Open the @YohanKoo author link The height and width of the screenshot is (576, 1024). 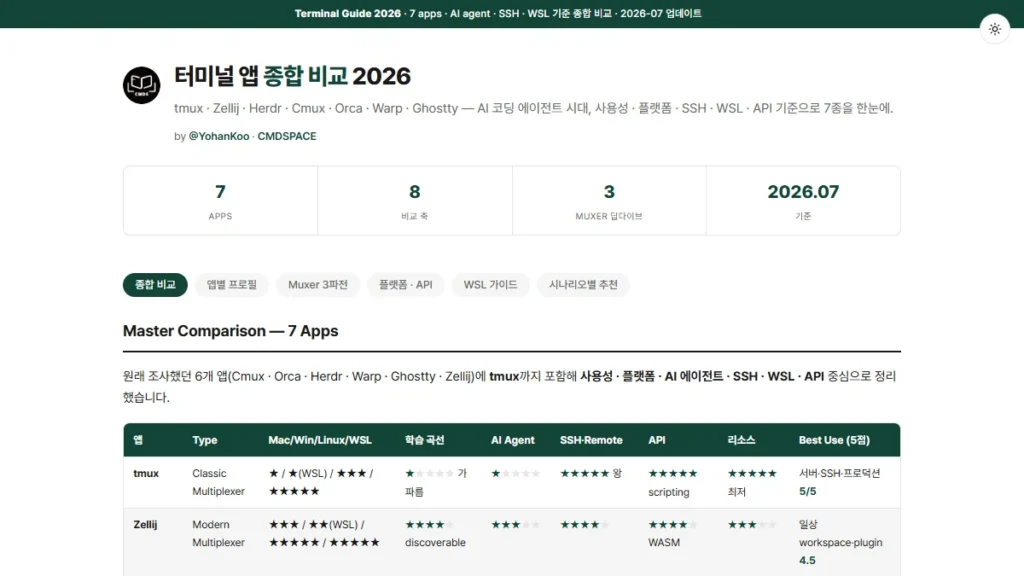(219, 136)
